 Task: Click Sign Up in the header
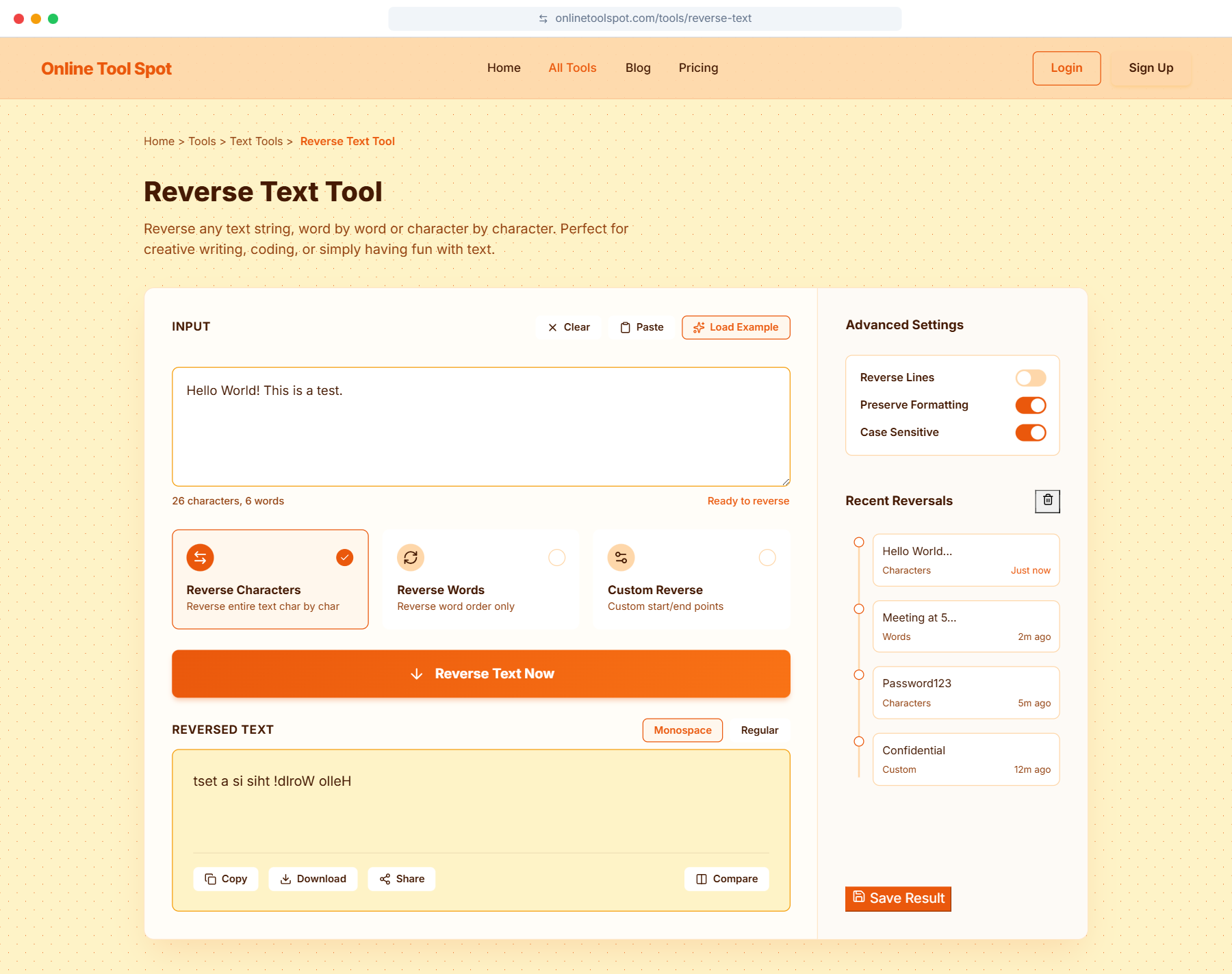coord(1151,68)
